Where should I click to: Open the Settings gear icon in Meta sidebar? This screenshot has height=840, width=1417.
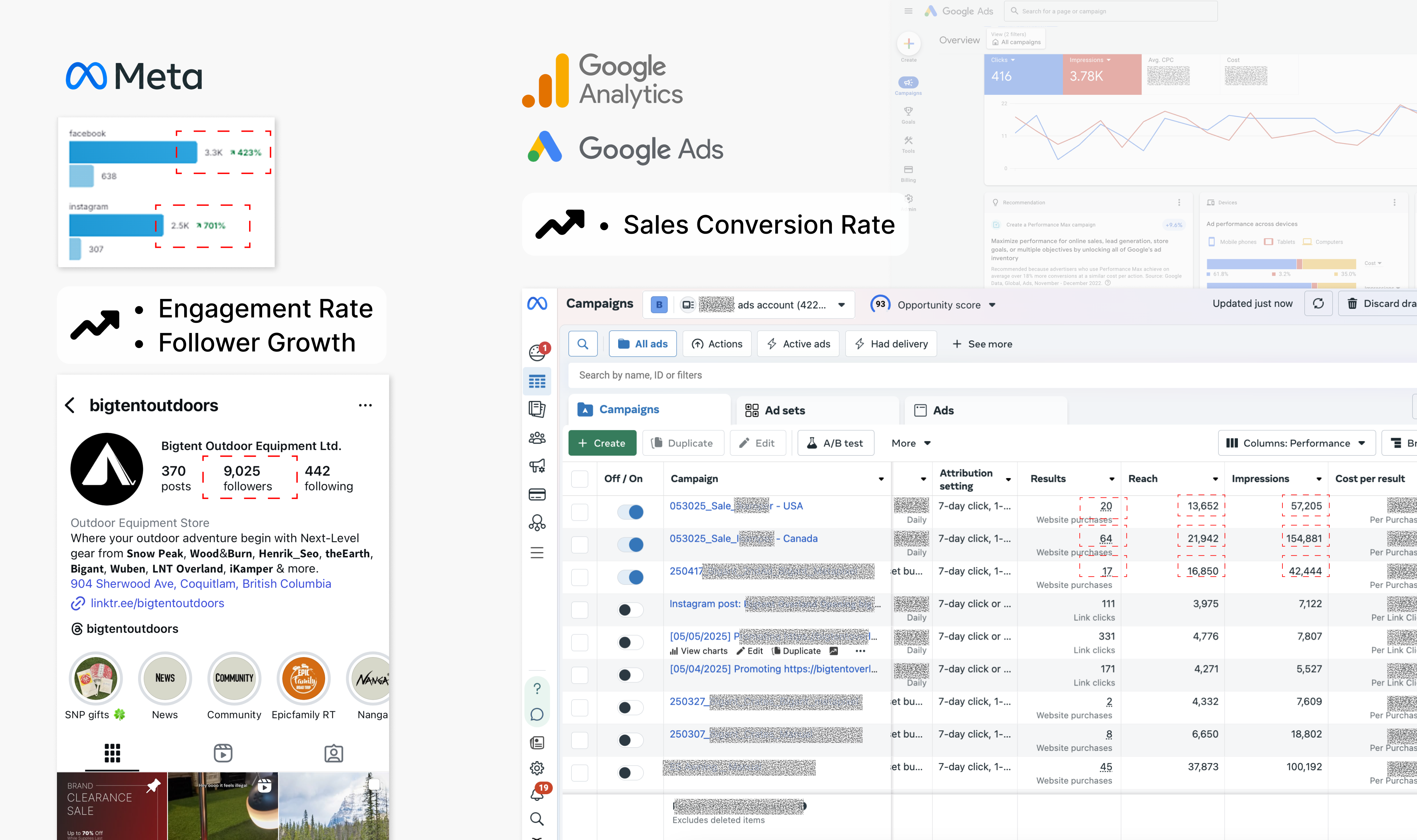tap(537, 768)
